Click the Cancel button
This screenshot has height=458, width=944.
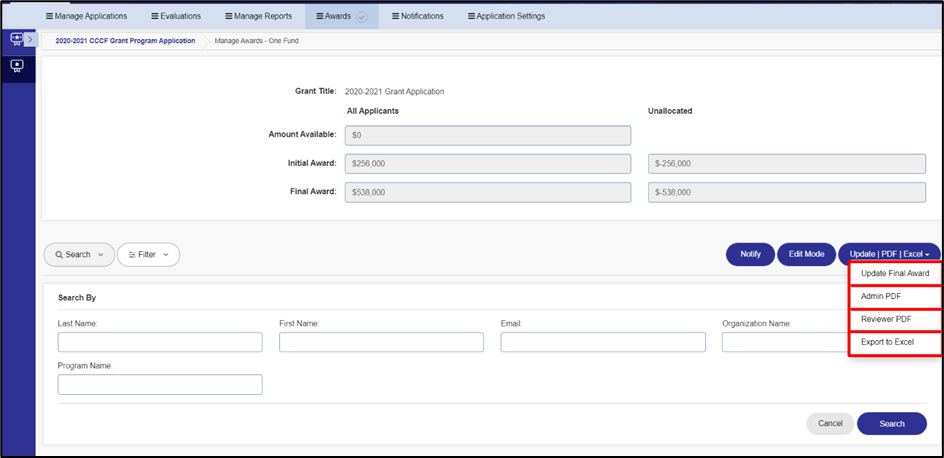point(830,424)
